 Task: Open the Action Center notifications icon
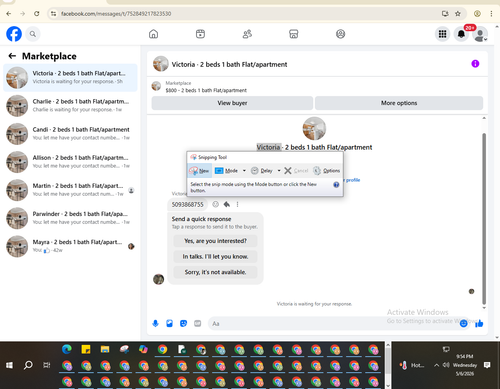pyautogui.click(x=487, y=365)
